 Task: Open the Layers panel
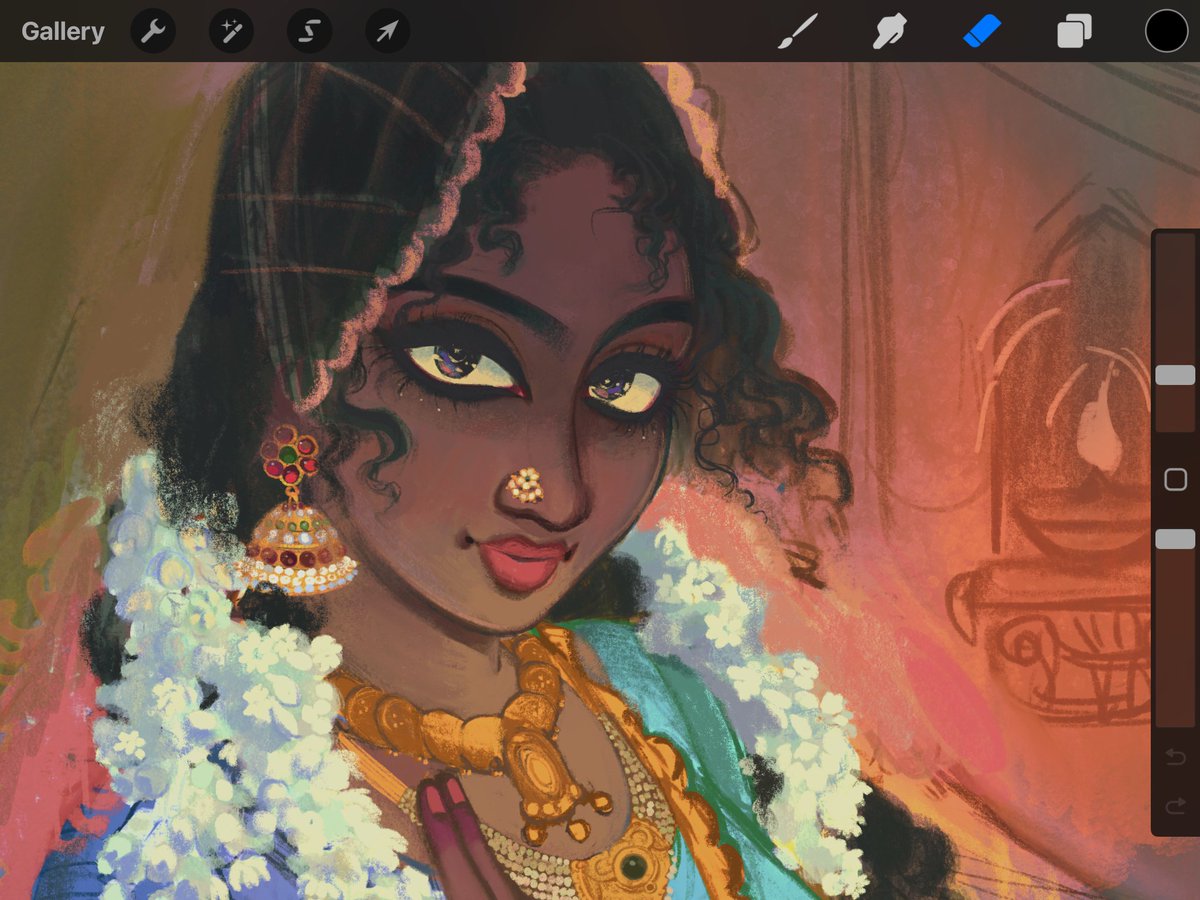tap(1074, 31)
